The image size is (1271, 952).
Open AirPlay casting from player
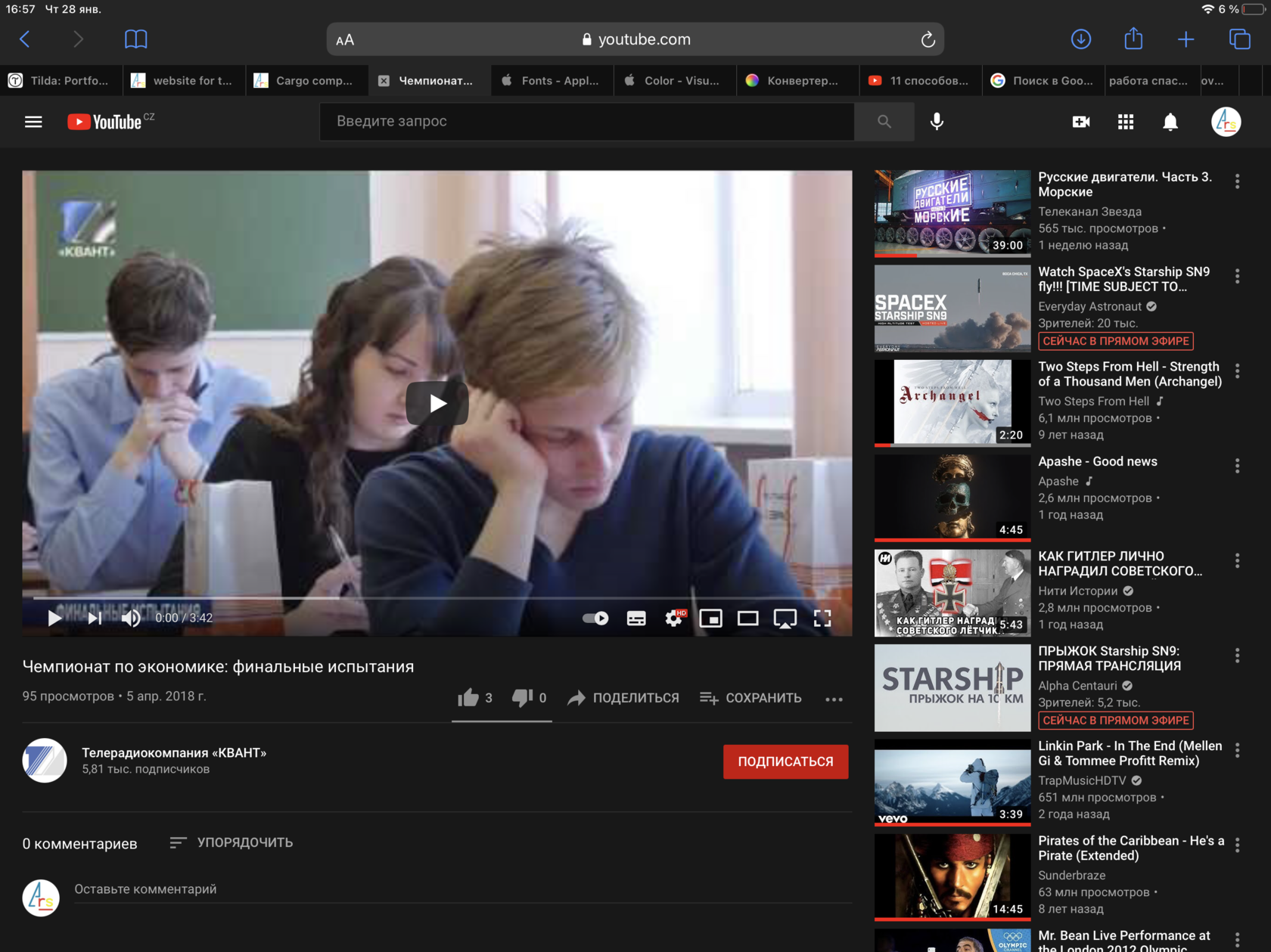[785, 619]
